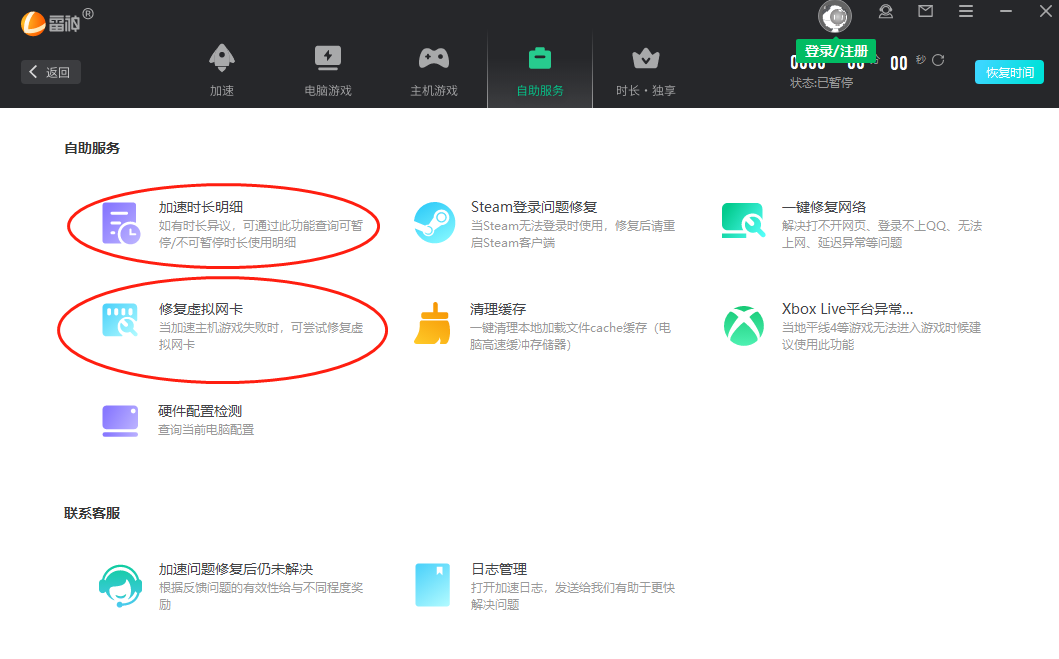
Task: Open the mail messages envelope icon
Action: pyautogui.click(x=925, y=12)
